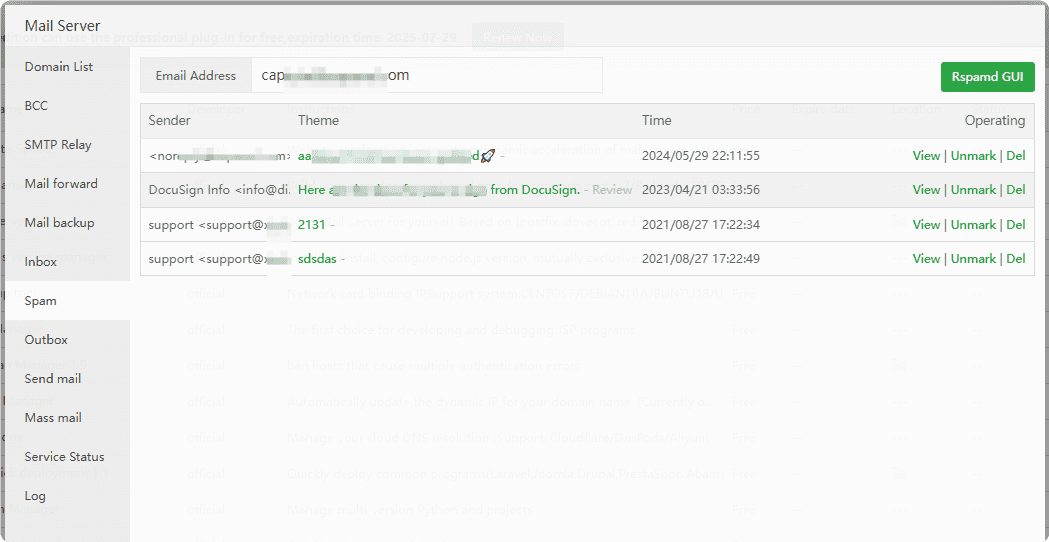
Task: Open Mail forward section
Action: 61,183
